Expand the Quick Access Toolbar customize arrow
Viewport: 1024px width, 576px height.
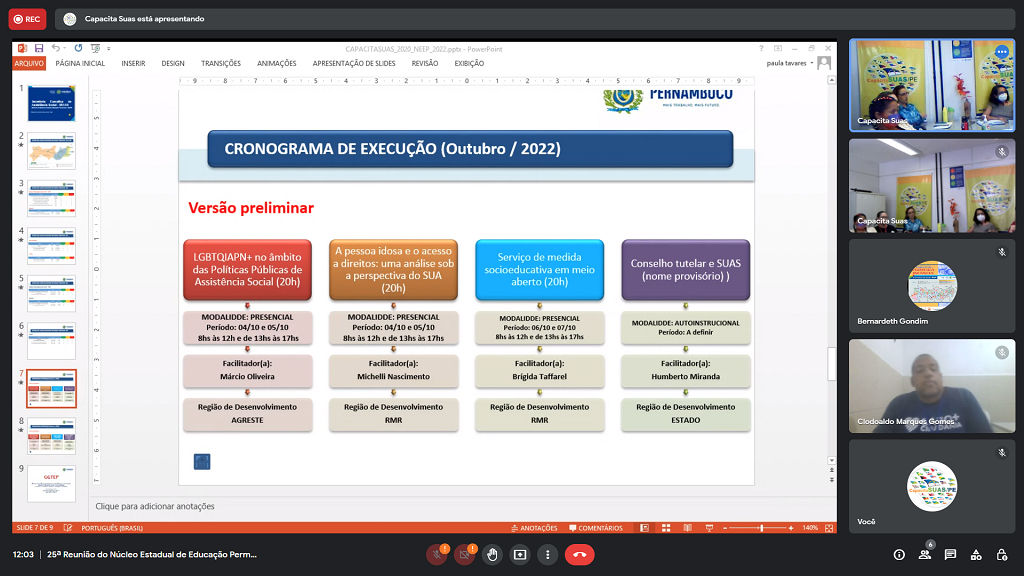pos(108,48)
